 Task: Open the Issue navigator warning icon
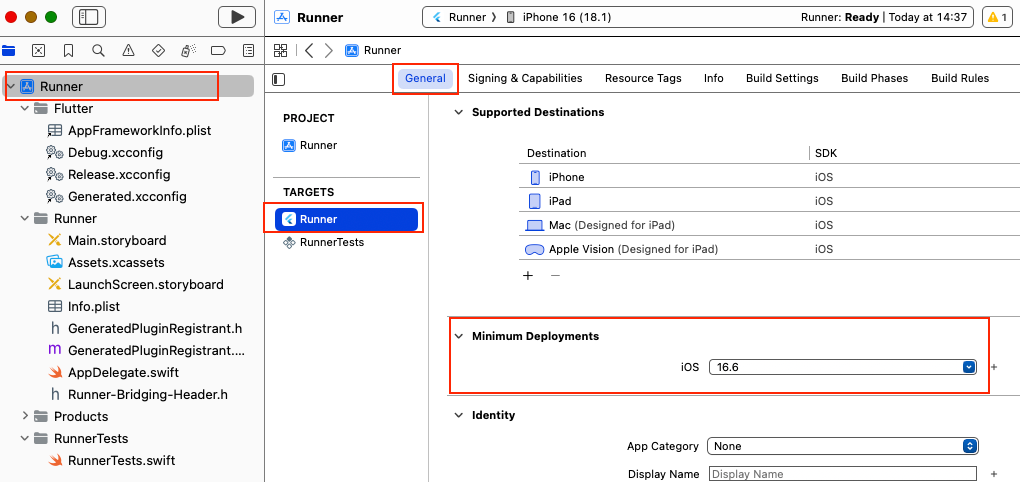[x=128, y=50]
